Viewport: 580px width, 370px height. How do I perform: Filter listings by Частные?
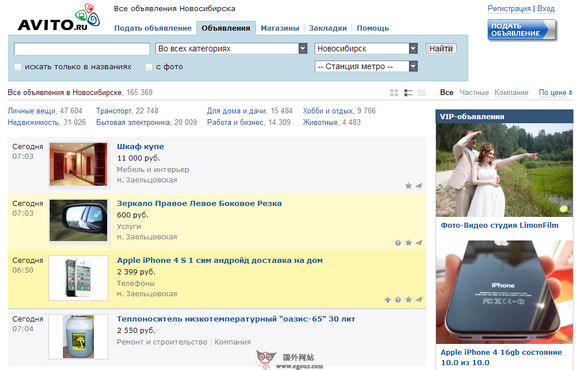pyautogui.click(x=474, y=92)
